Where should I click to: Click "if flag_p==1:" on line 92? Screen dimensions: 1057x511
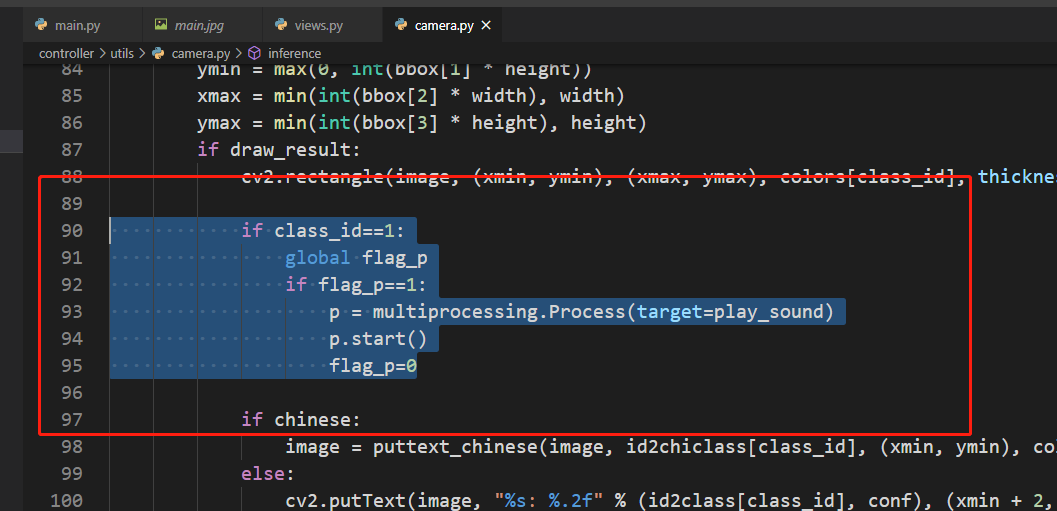point(356,284)
